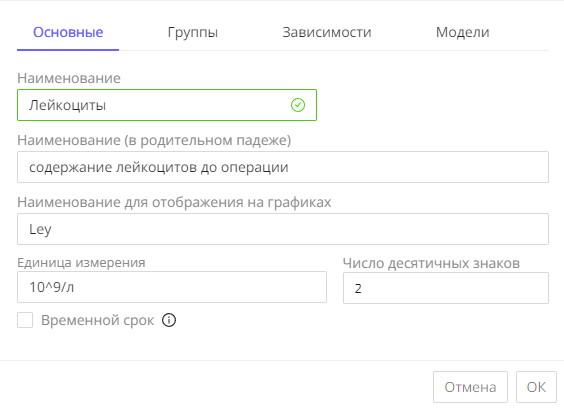Edit the genitive-case name field
This screenshot has height=408, width=564.
pos(283,167)
